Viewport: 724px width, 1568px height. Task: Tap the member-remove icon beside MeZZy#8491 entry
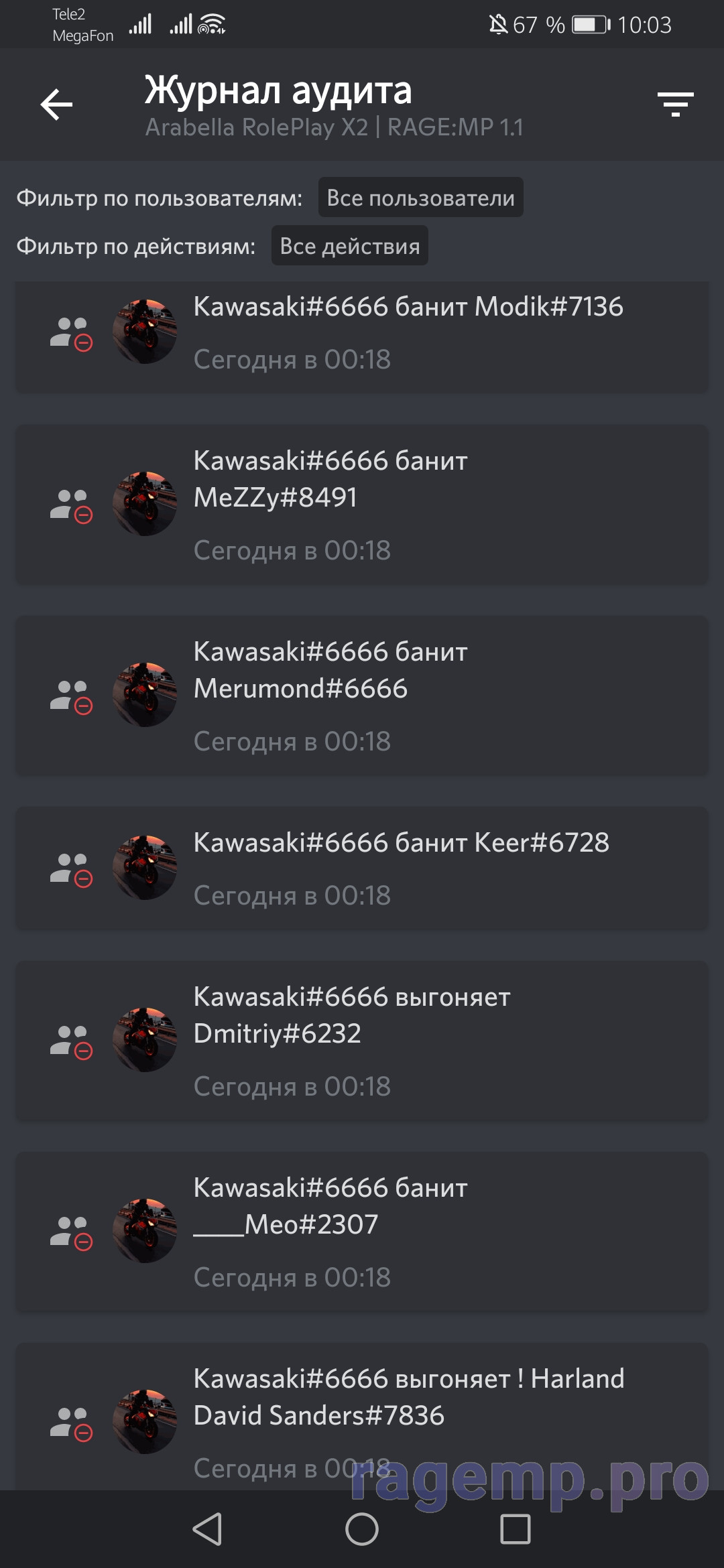tap(71, 506)
